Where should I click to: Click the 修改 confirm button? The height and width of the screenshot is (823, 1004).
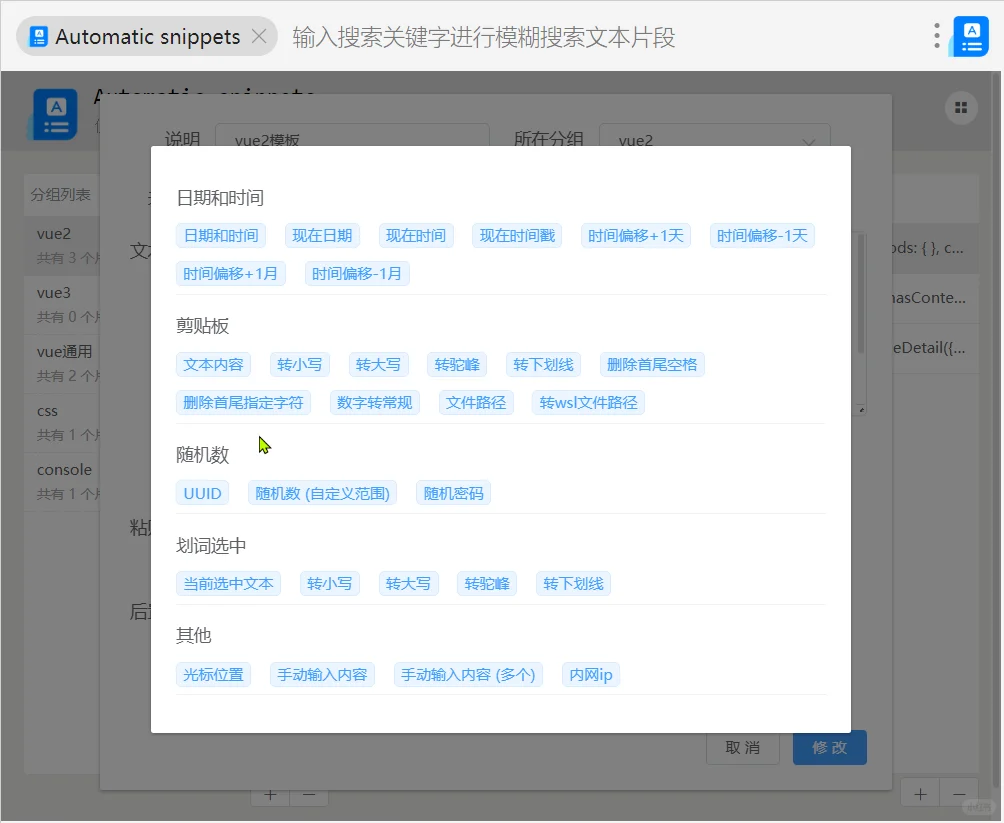pyautogui.click(x=829, y=747)
